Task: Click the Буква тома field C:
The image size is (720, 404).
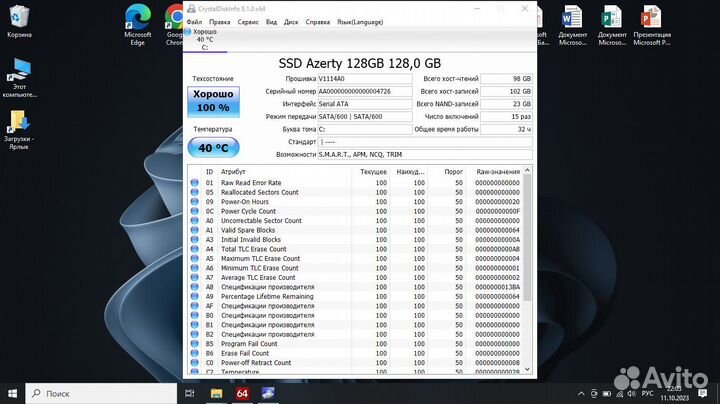Action: click(x=365, y=129)
